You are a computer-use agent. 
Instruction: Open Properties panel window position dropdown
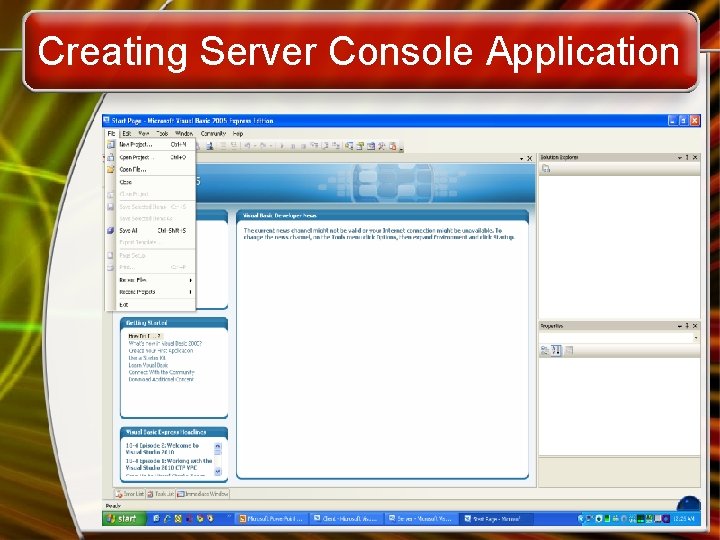680,326
